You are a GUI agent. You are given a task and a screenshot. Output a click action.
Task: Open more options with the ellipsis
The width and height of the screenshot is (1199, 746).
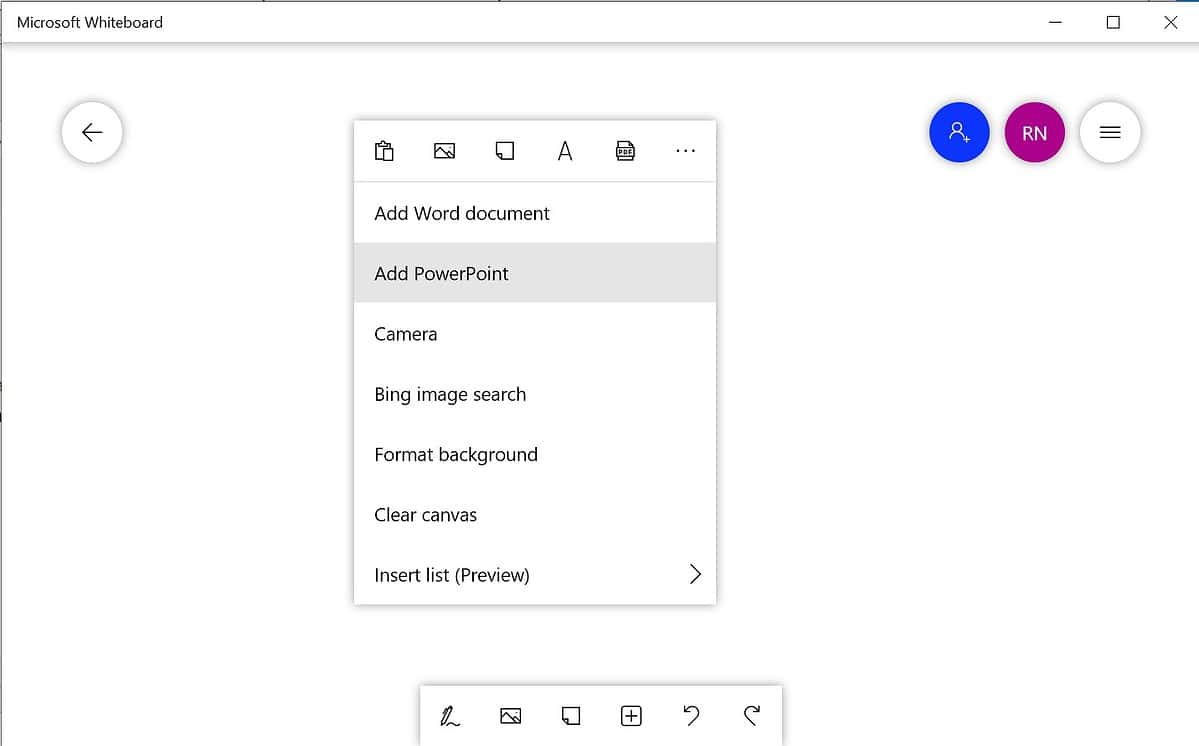coord(685,150)
